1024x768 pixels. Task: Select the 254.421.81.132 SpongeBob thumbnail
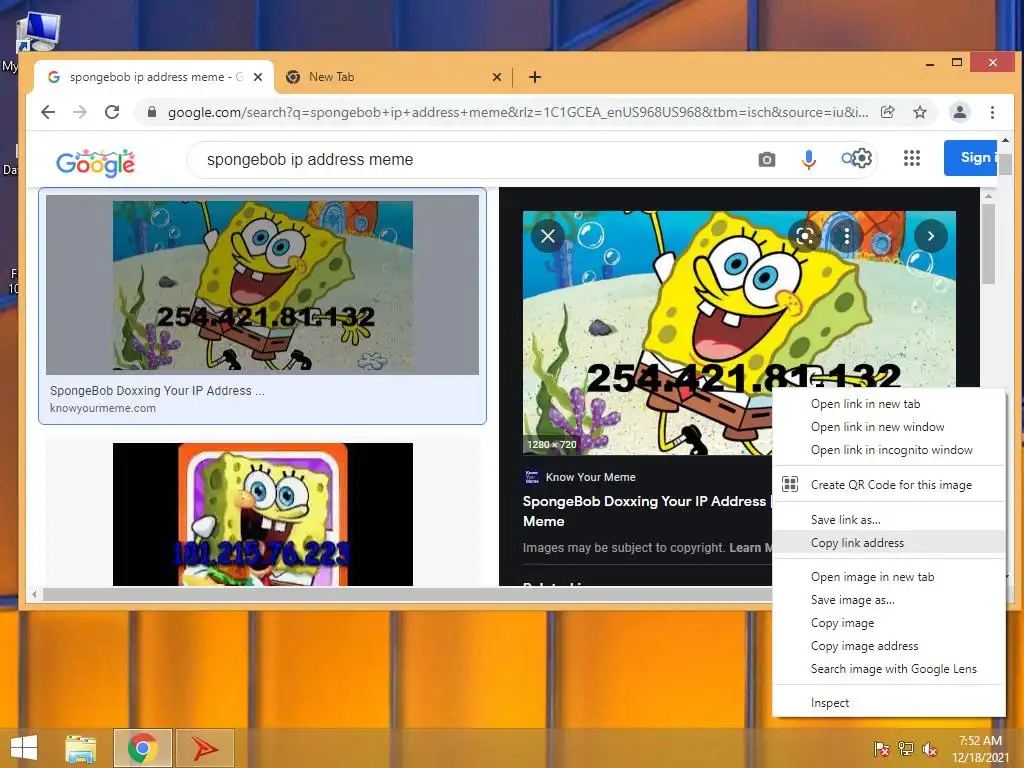(x=263, y=285)
